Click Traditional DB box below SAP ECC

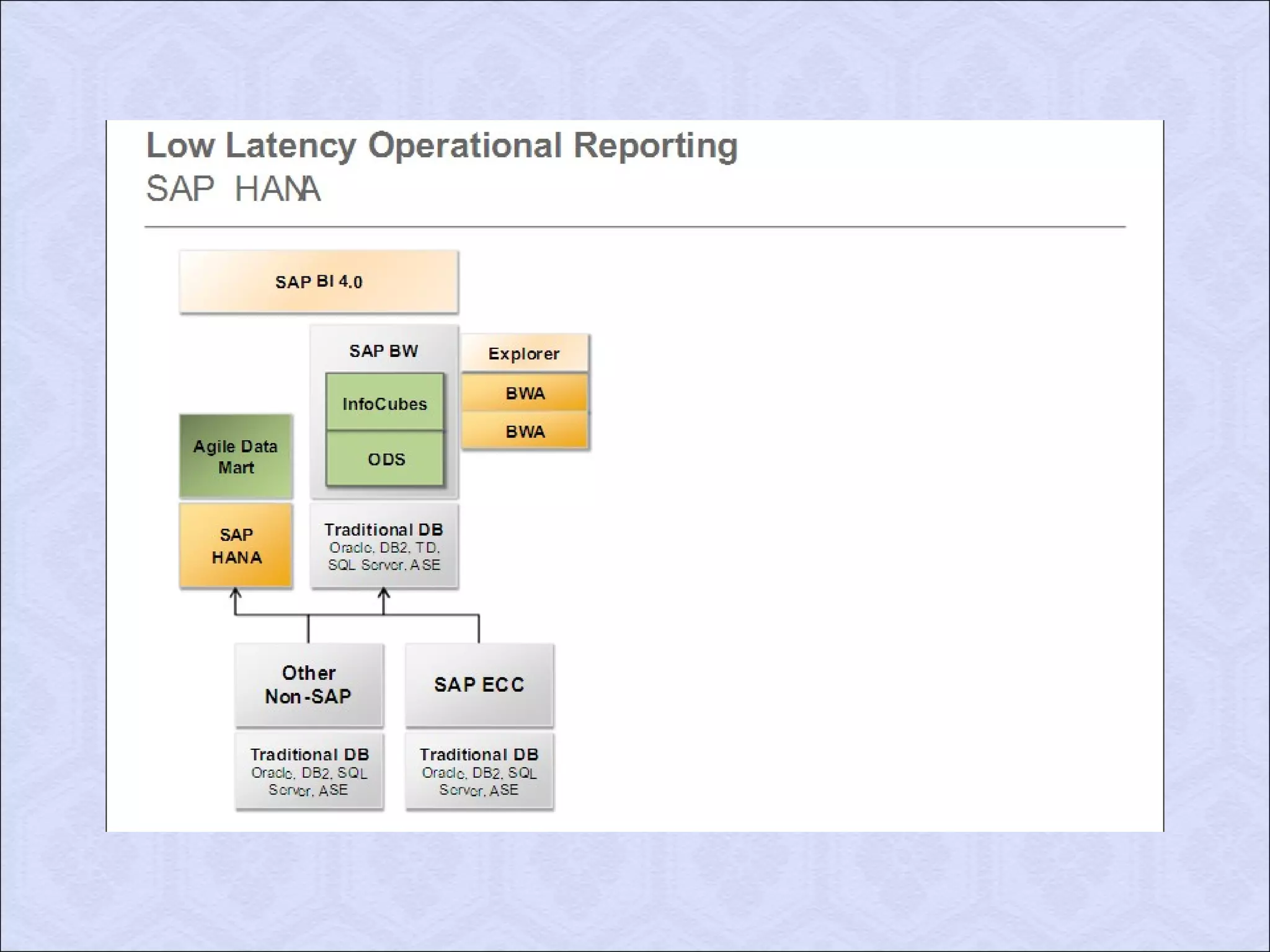479,771
